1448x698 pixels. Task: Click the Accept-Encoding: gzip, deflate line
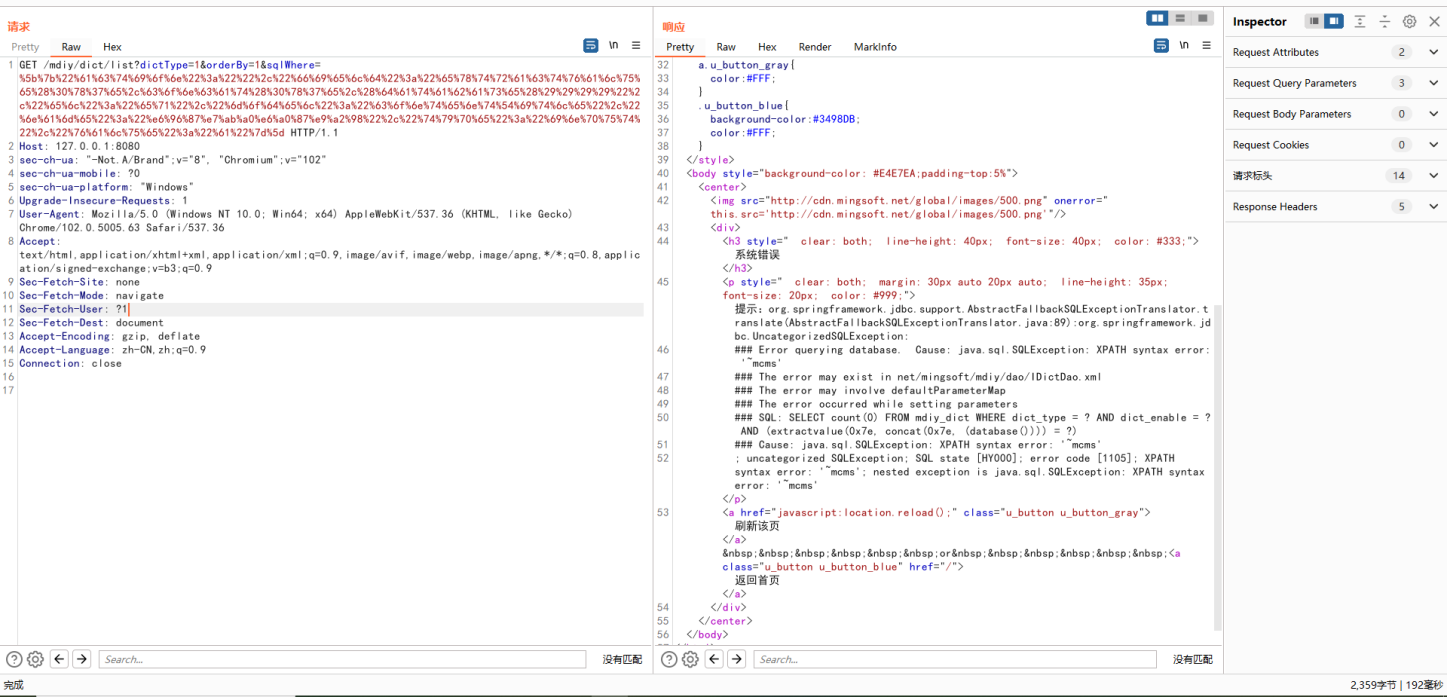point(109,336)
